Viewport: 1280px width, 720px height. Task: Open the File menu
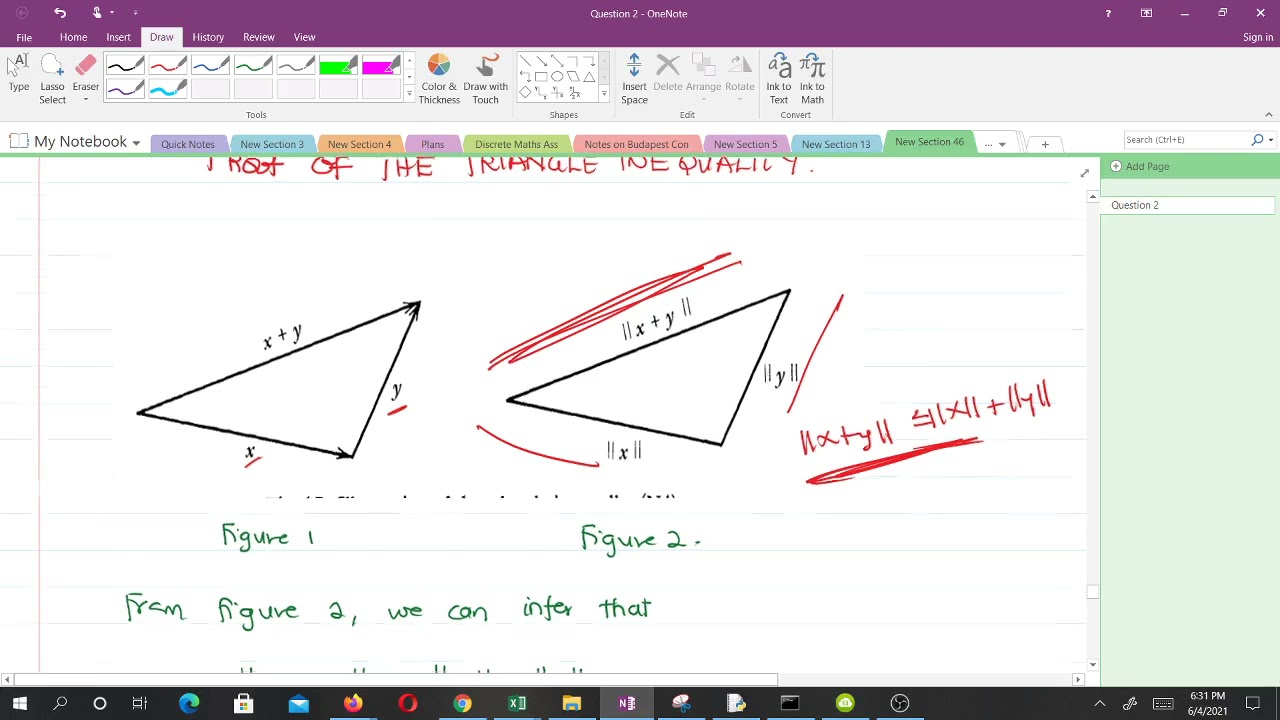click(24, 37)
